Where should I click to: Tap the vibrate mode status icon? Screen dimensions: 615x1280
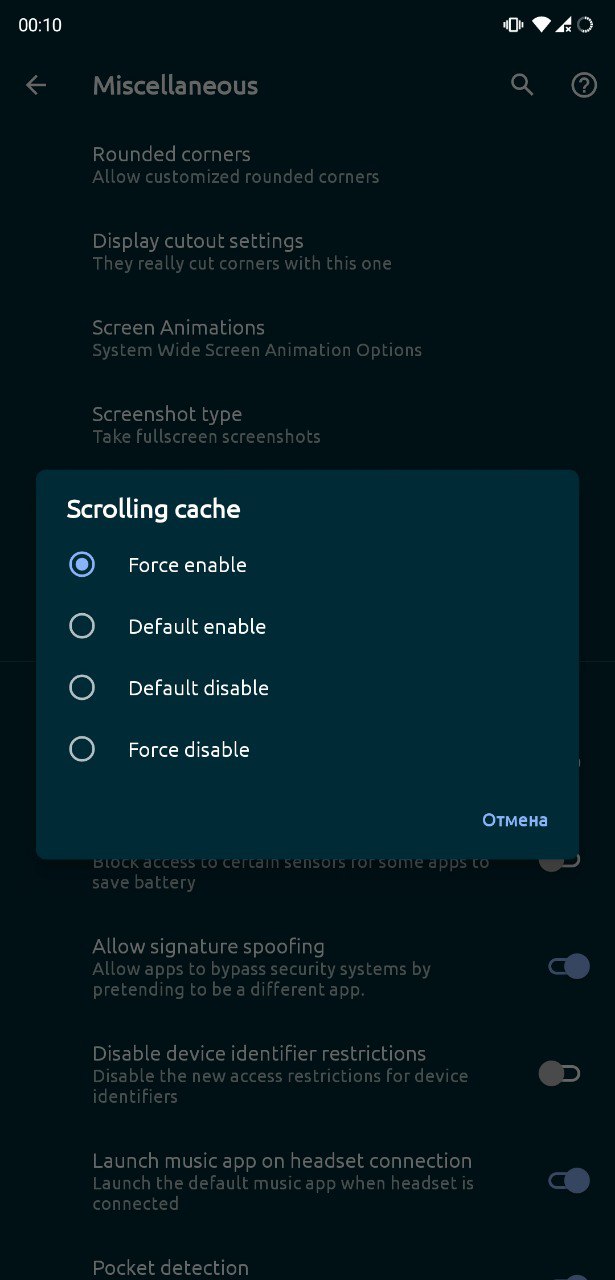point(513,25)
